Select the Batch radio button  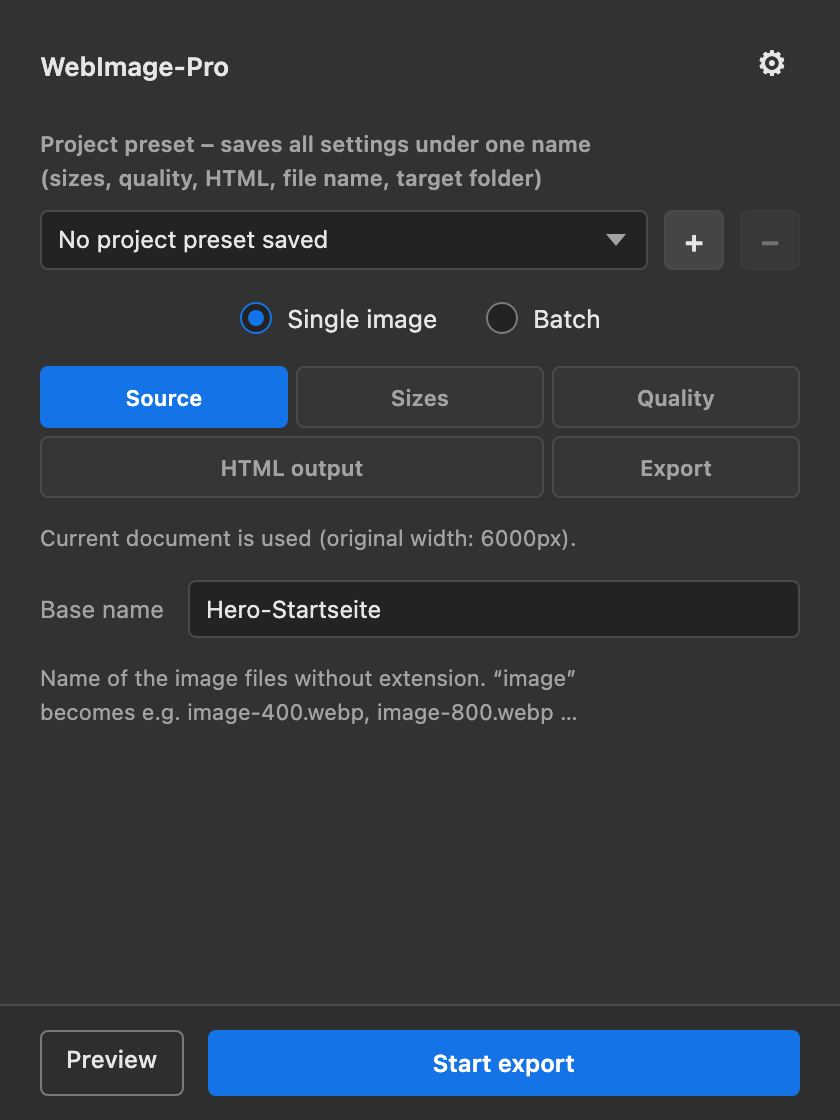(501, 319)
